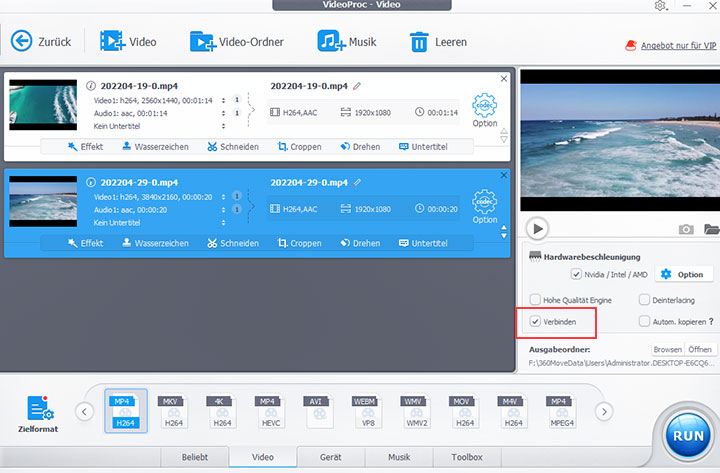The width and height of the screenshot is (720, 473).
Task: Select video track stepper of 202204-29-0.mp4
Action: [x=224, y=197]
